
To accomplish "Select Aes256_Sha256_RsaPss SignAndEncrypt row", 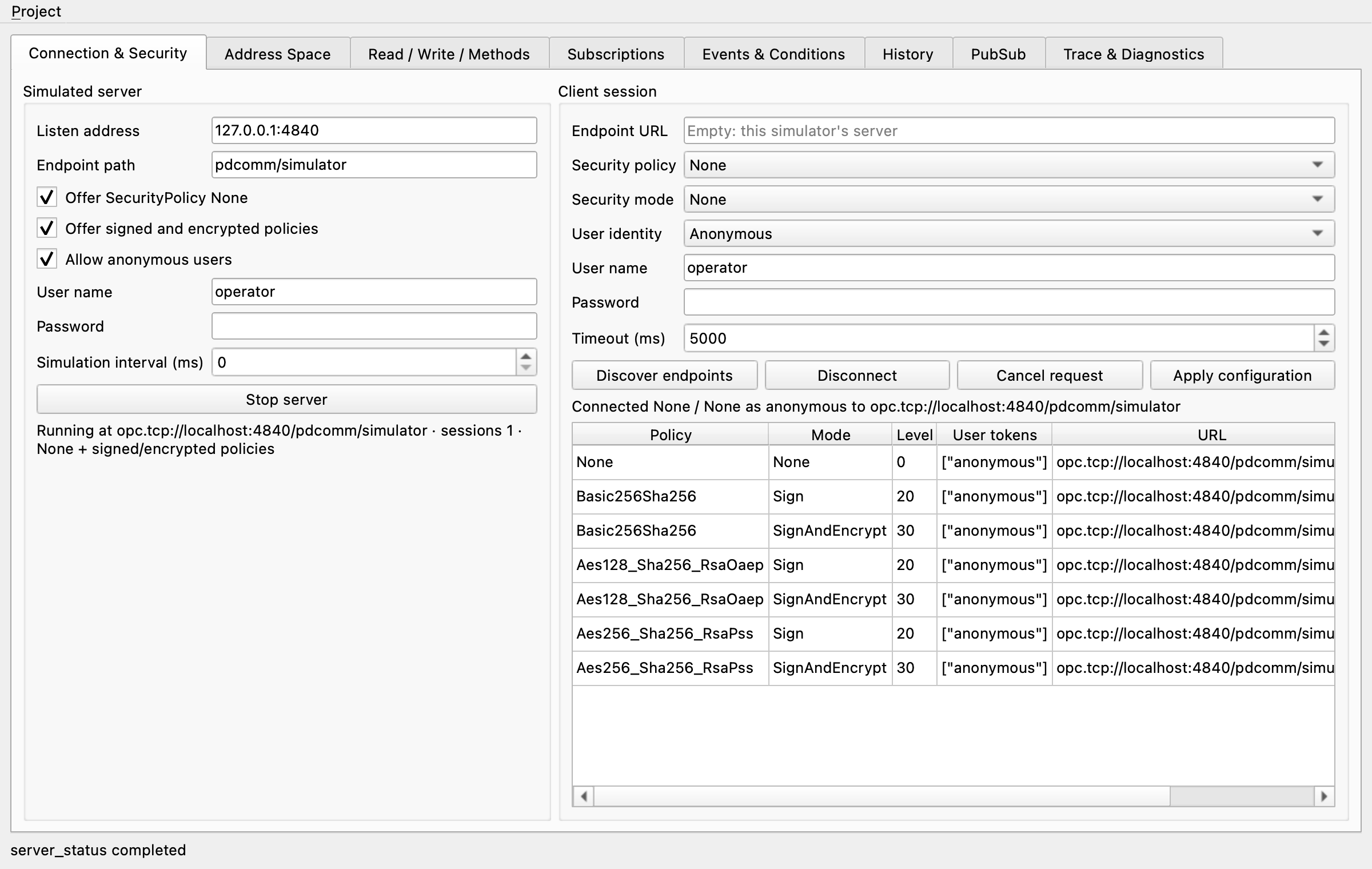I will click(953, 668).
